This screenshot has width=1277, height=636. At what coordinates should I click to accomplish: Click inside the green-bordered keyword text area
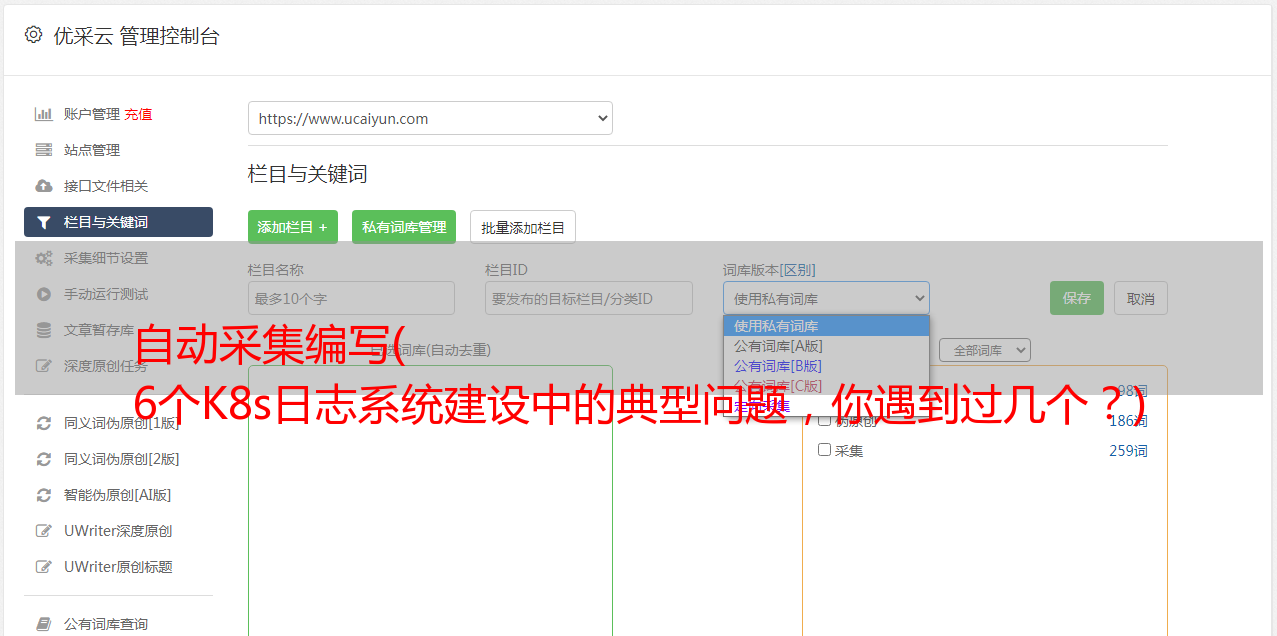(x=430, y=500)
